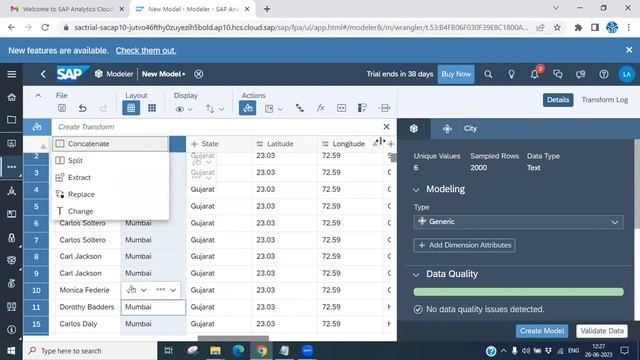Open the Transform Log tab
The width and height of the screenshot is (640, 360).
(x=604, y=100)
